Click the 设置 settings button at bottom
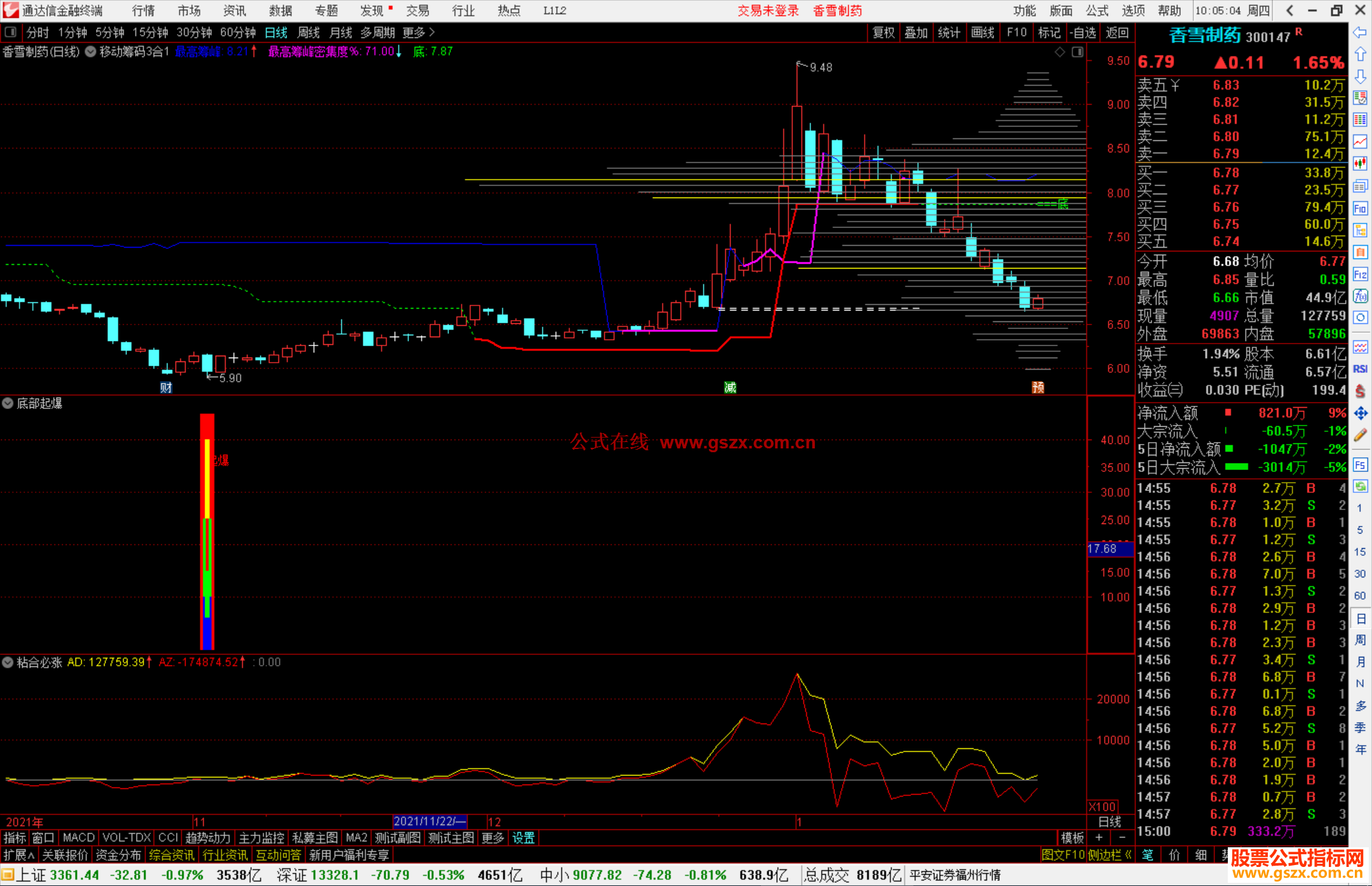 click(x=523, y=838)
